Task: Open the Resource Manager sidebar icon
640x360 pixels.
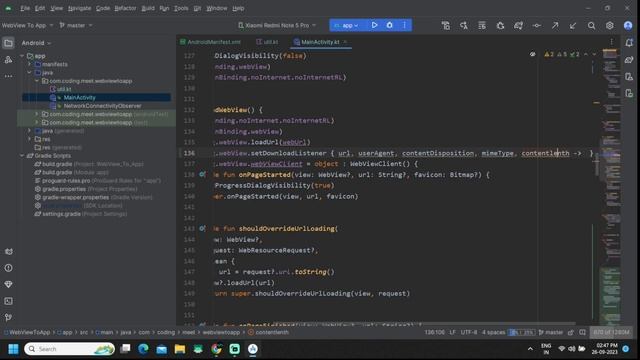Action: coord(8,60)
